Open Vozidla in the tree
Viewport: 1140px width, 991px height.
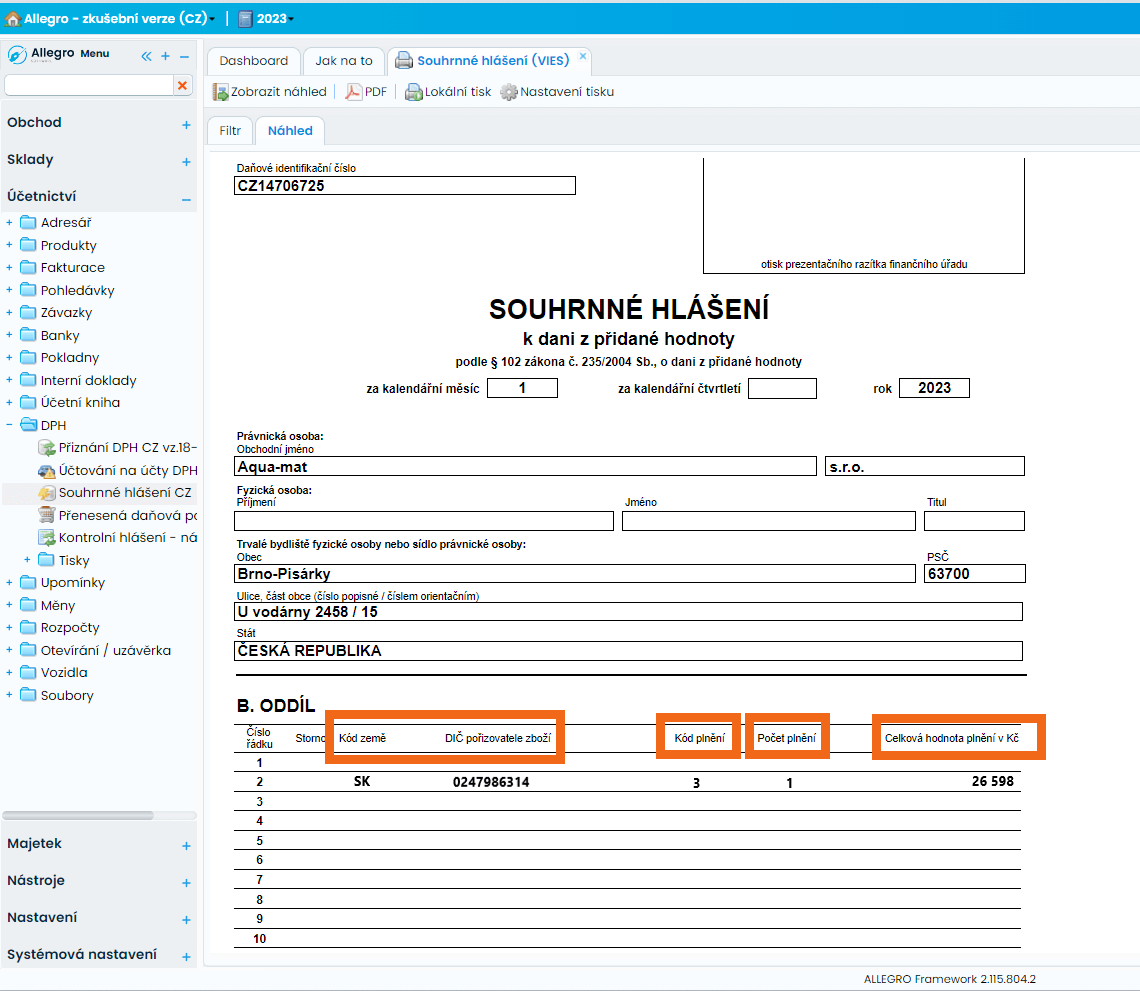click(x=64, y=673)
